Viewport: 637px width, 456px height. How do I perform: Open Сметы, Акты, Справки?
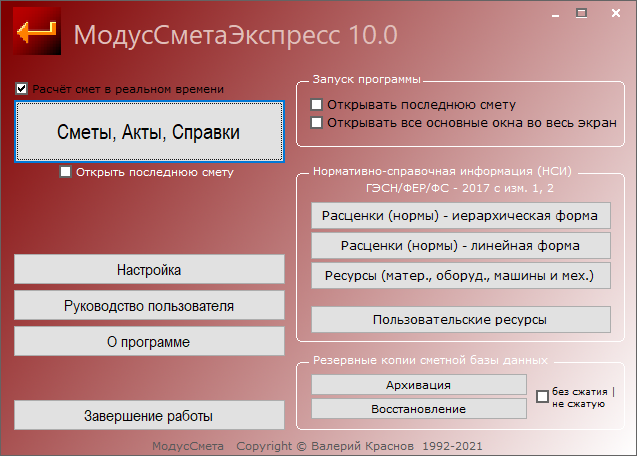tap(149, 132)
